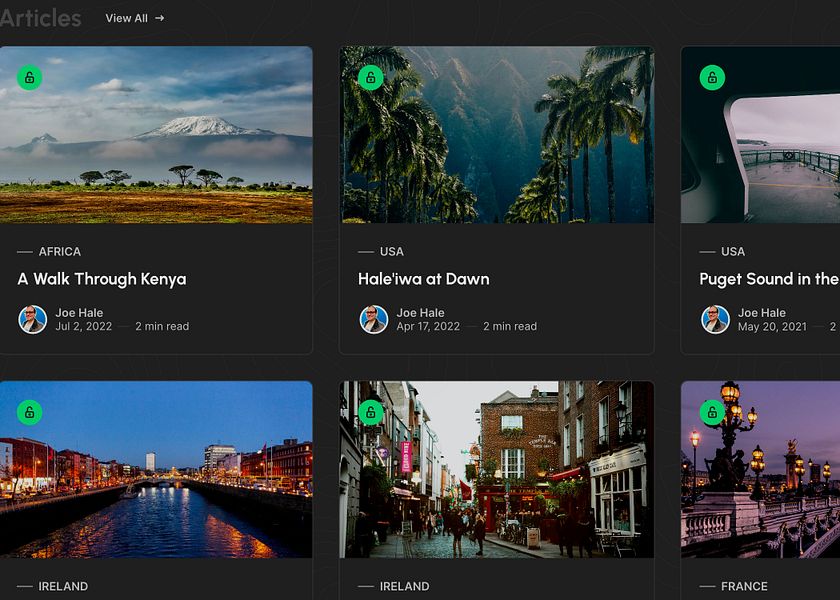Screen dimensions: 840x600
Task: Open the Temple Bar street thumbnail
Action: point(497,469)
